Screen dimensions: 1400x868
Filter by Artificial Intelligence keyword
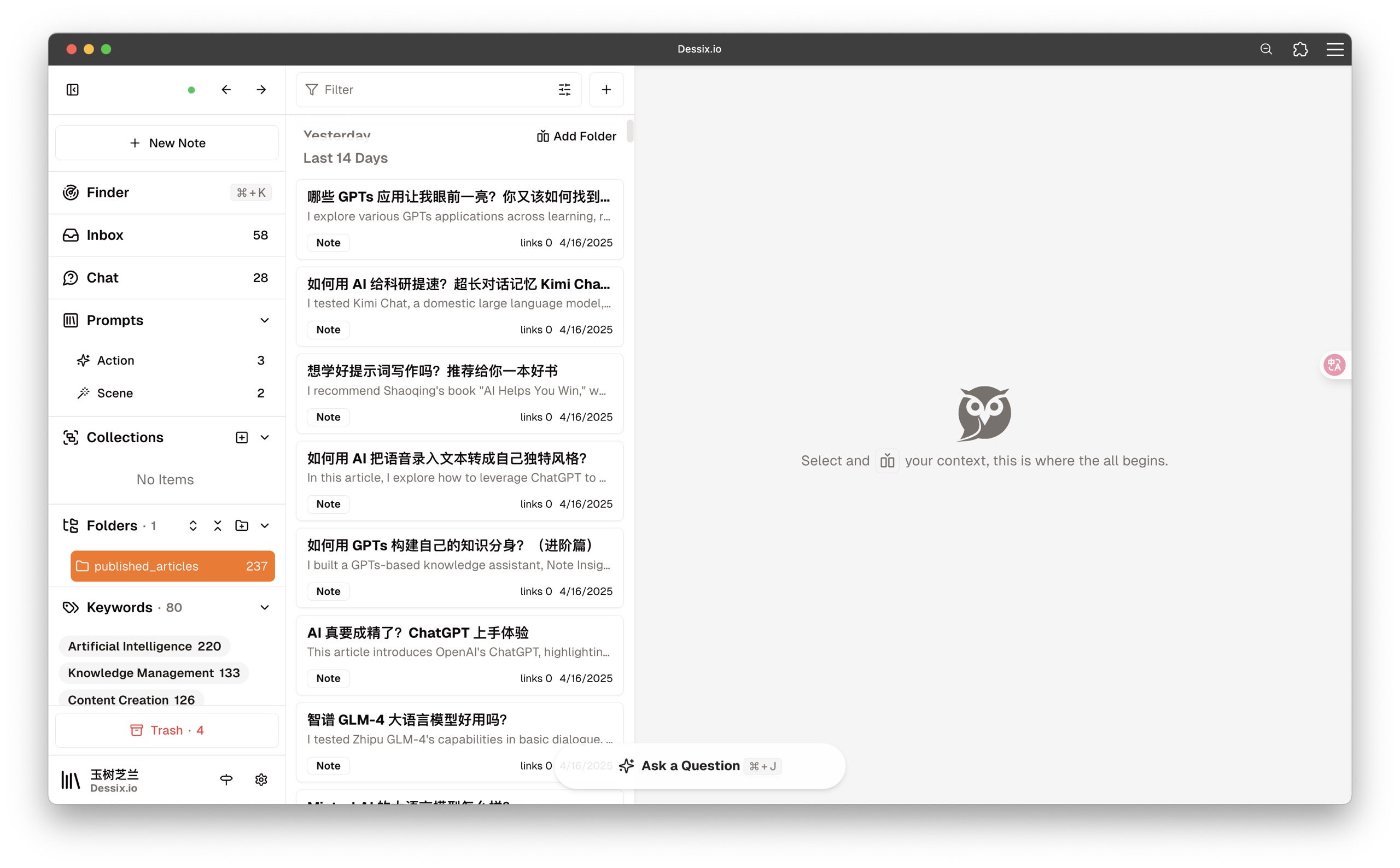pyautogui.click(x=144, y=647)
